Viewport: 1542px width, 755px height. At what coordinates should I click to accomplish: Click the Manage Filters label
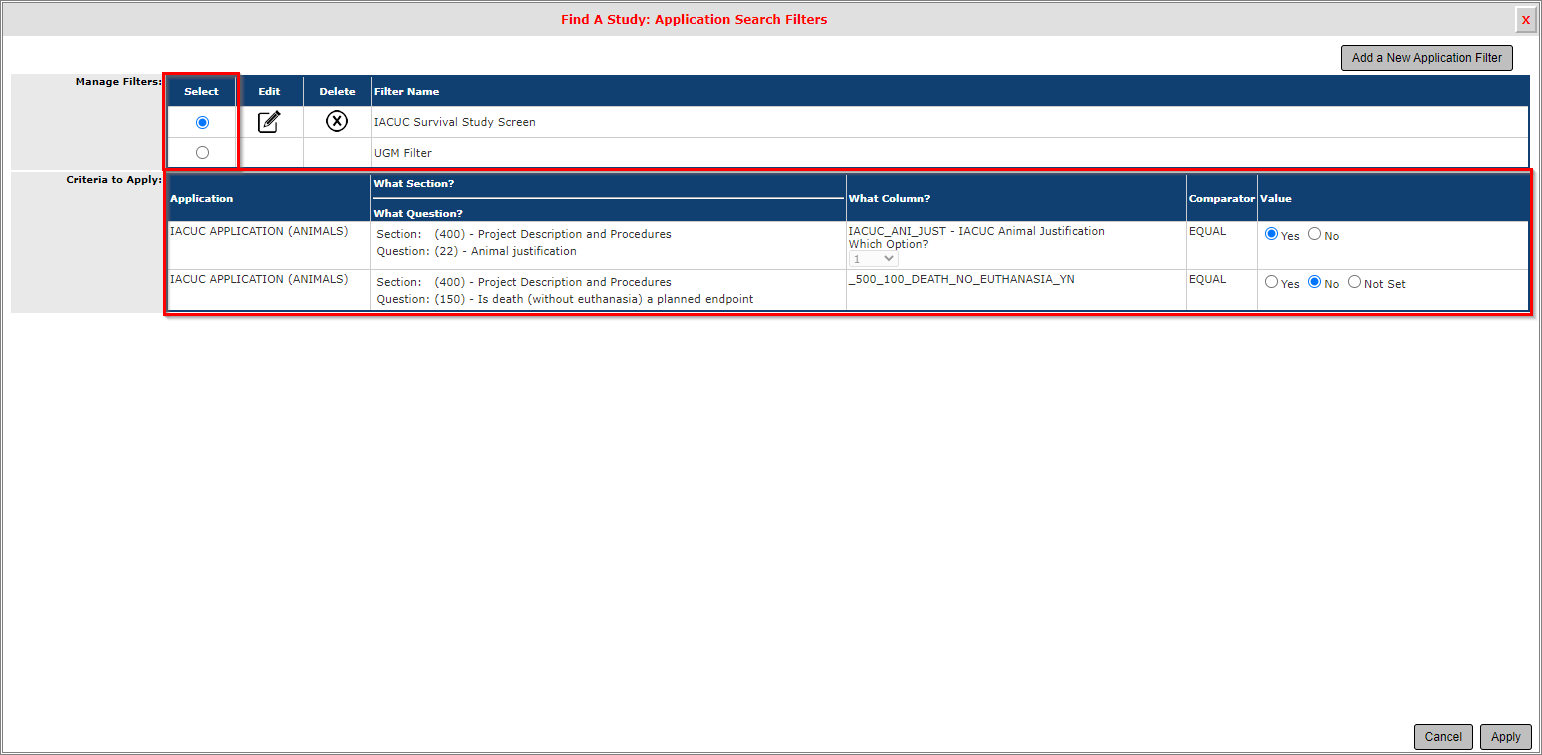pyautogui.click(x=118, y=81)
